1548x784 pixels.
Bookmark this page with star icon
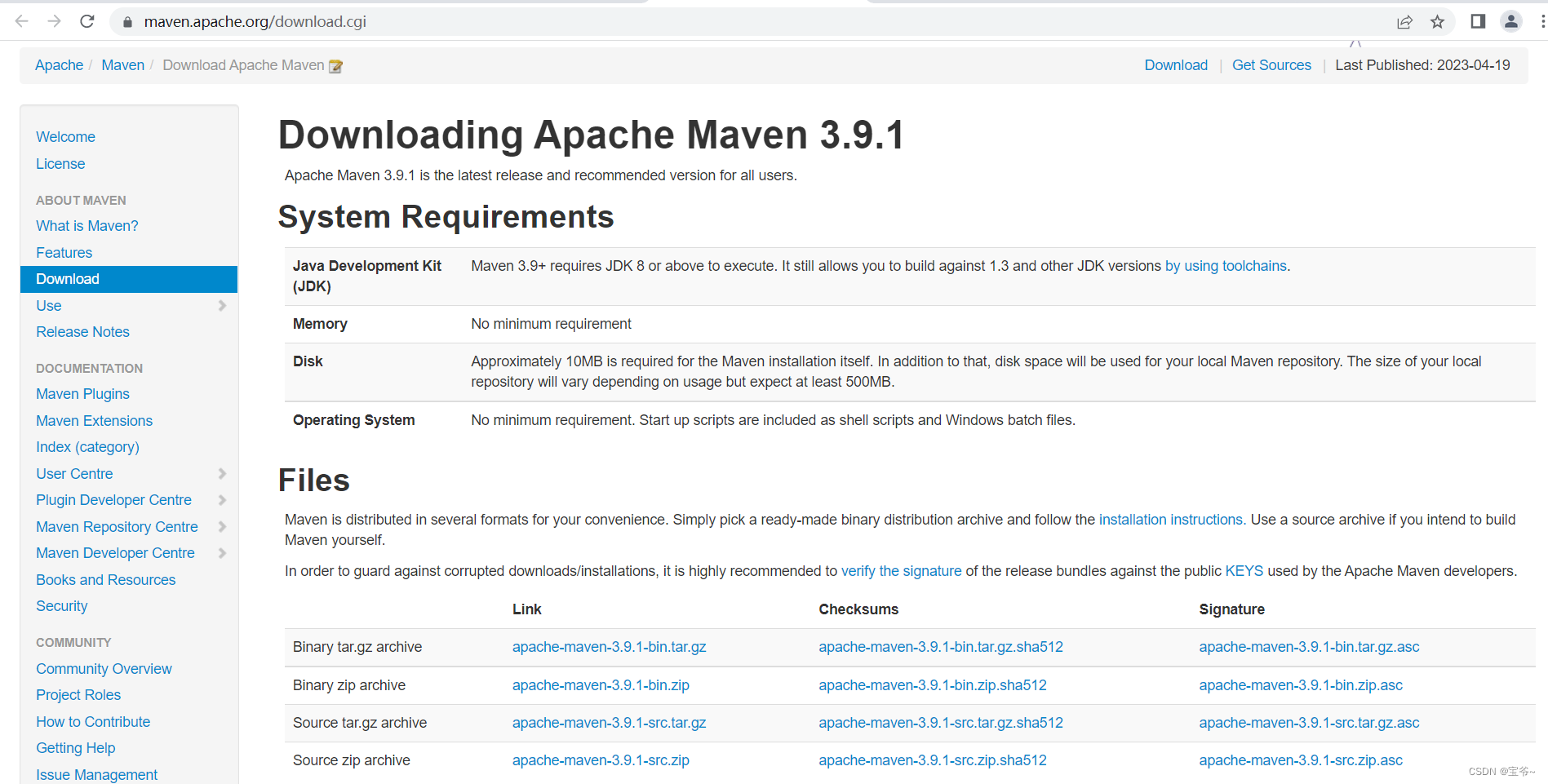click(x=1438, y=22)
